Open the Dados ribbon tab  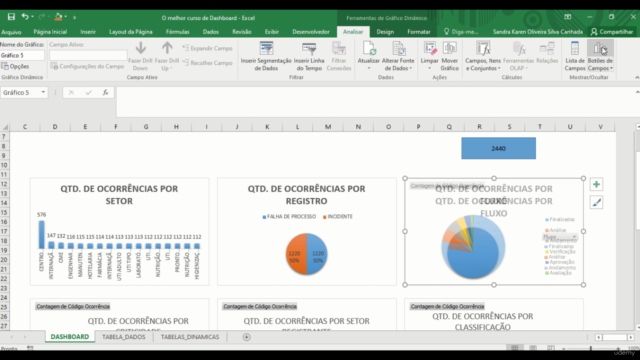pyautogui.click(x=211, y=32)
